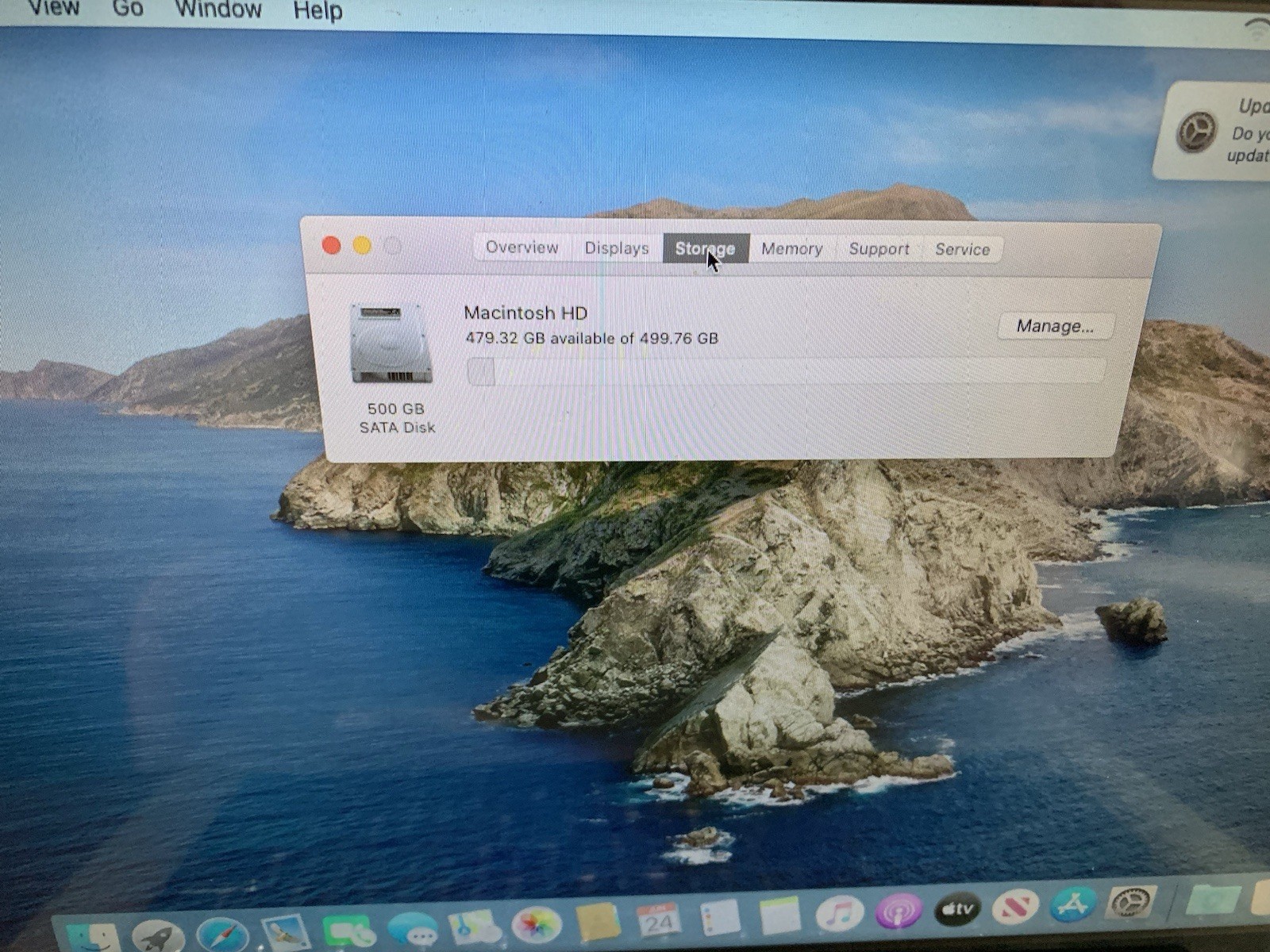Close the About This Mac window
This screenshot has width=1270, height=952.
pos(332,246)
